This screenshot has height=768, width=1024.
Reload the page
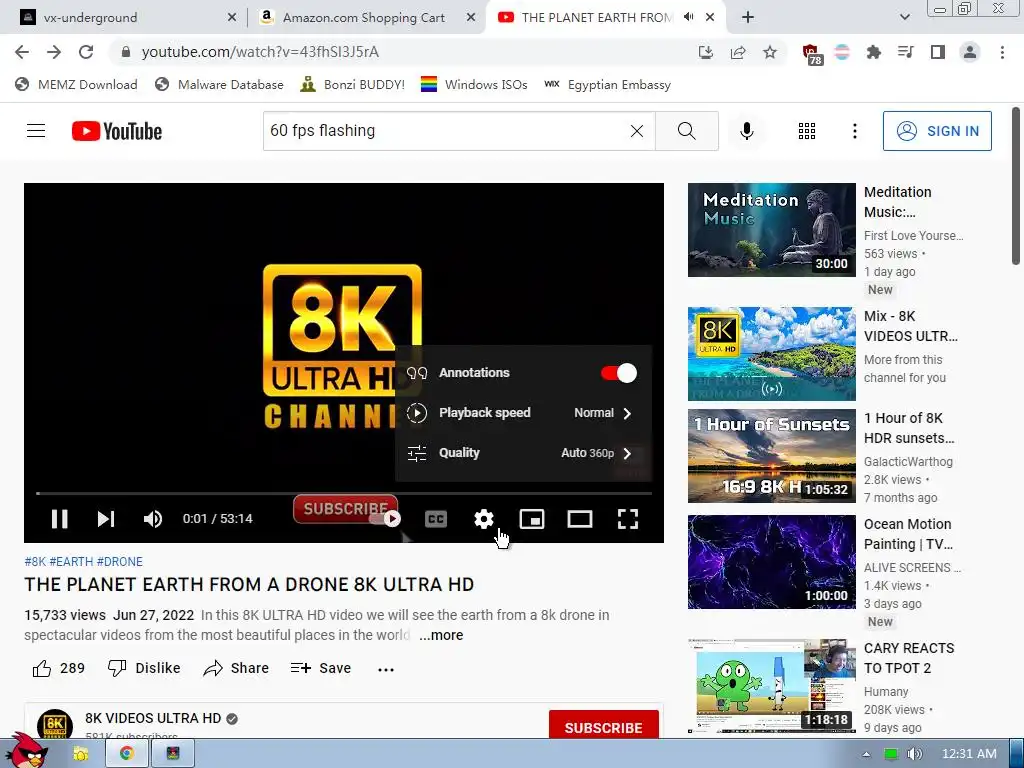(86, 52)
